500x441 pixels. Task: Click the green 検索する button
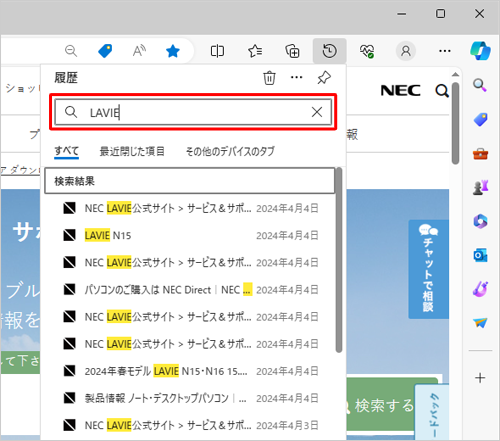[x=383, y=406]
